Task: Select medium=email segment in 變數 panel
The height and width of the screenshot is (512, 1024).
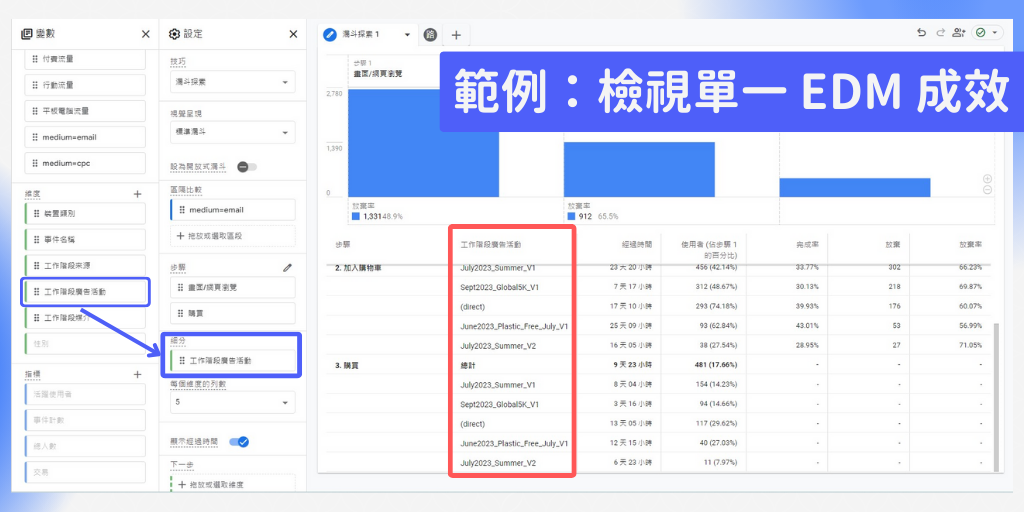Action: click(x=85, y=137)
